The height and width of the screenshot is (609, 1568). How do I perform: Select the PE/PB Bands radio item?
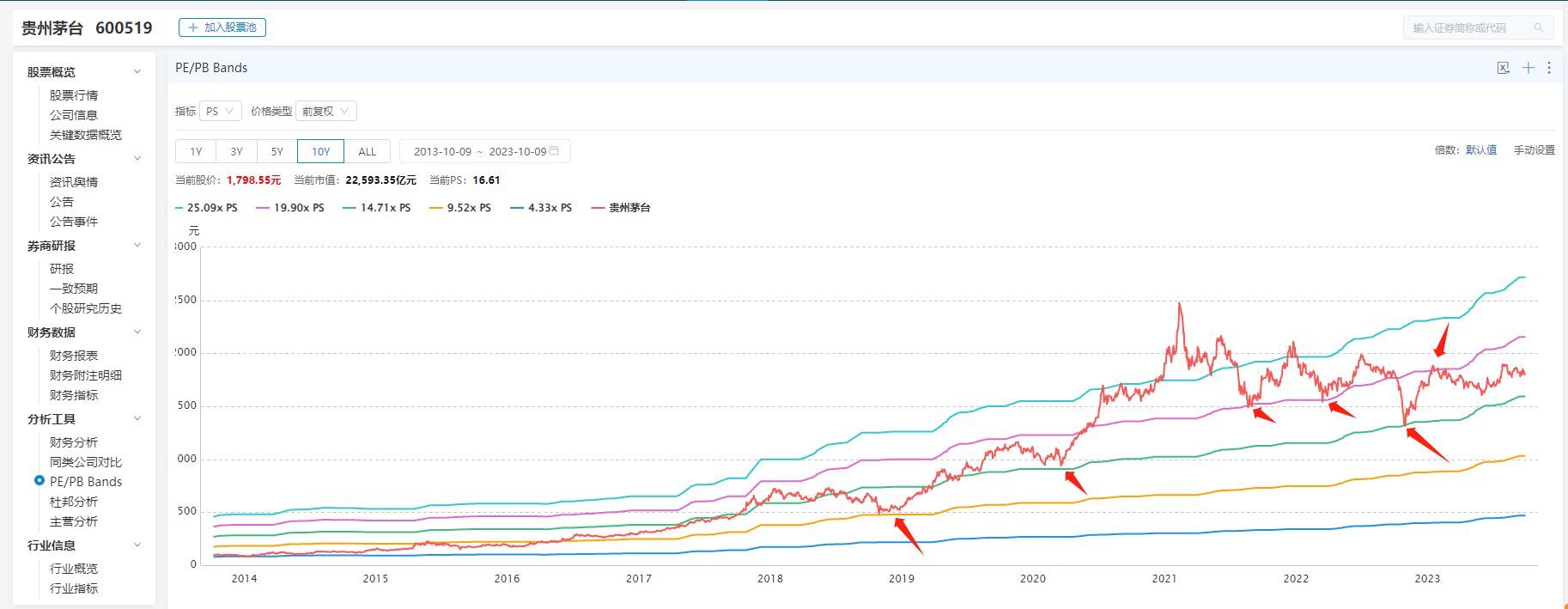point(40,481)
